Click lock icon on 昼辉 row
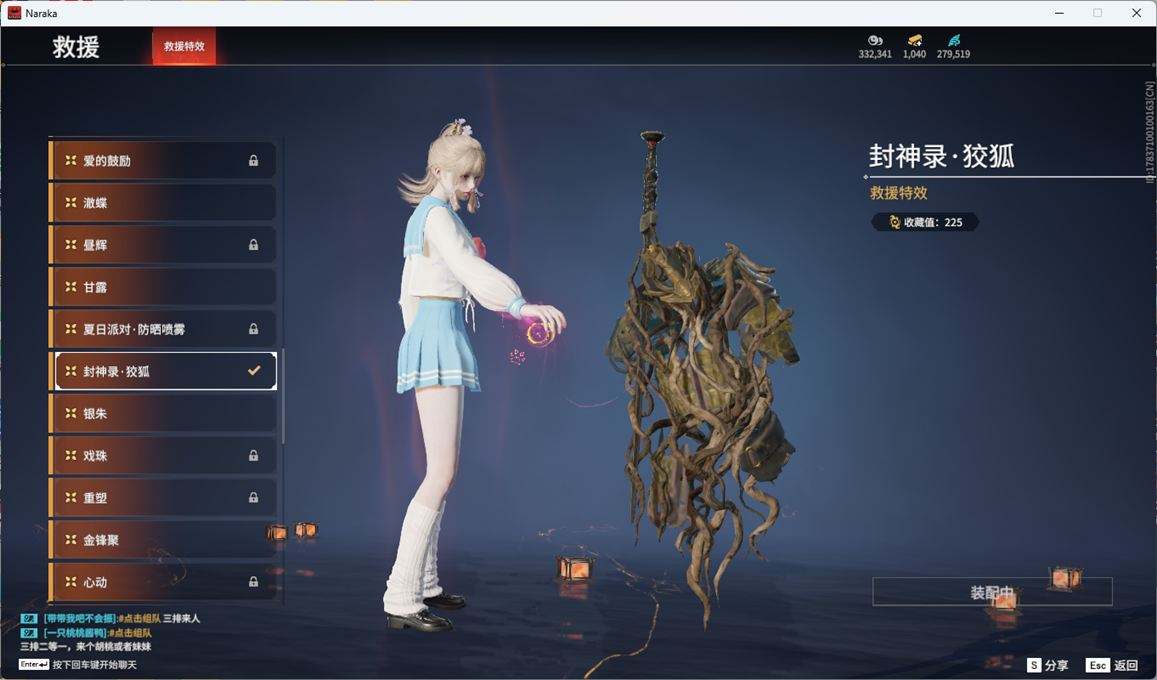Viewport: 1157px width, 680px height. (253, 244)
